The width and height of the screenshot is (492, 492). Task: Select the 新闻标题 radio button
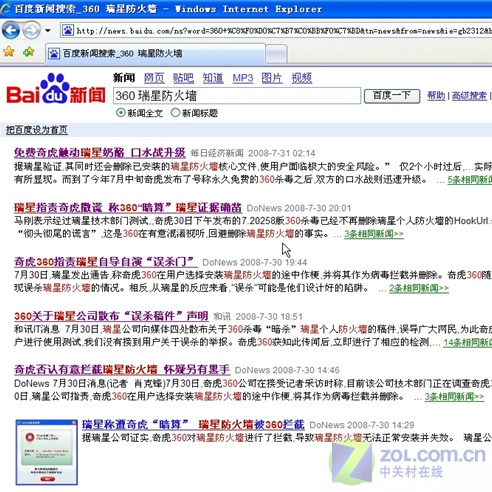pos(175,113)
